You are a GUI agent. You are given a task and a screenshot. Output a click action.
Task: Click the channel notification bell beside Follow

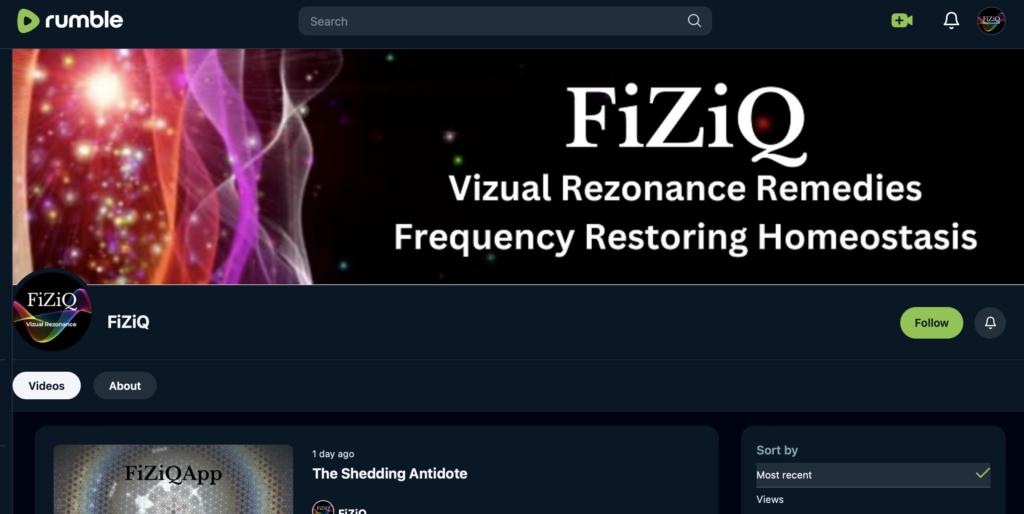(x=990, y=323)
